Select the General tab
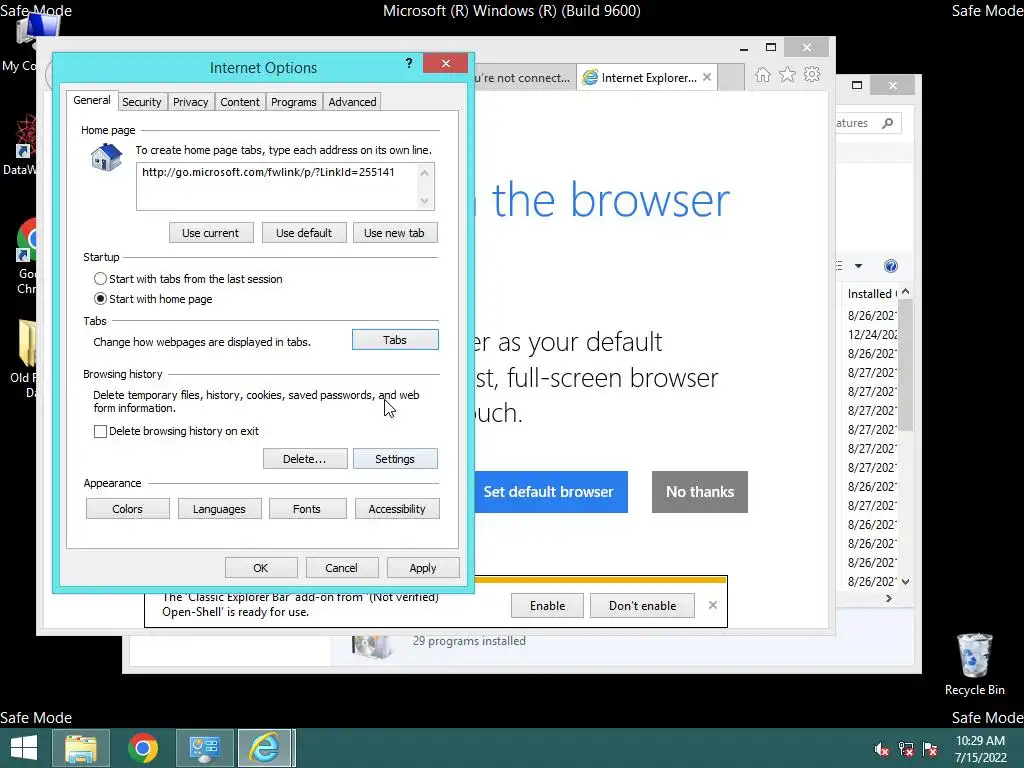The width and height of the screenshot is (1024, 768). coord(91,100)
